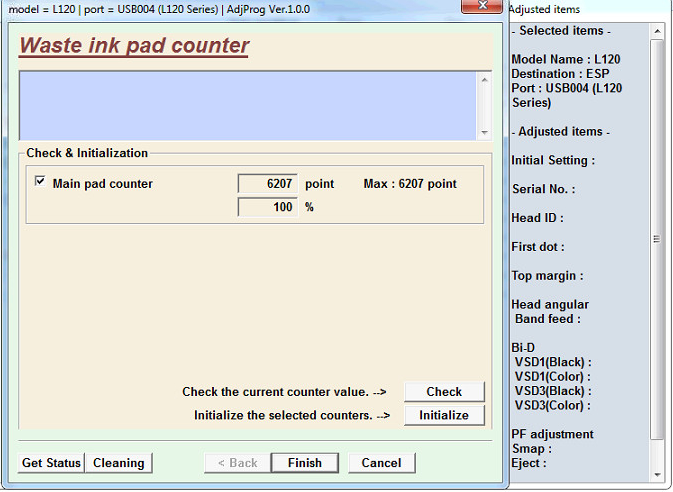Open the Cleaning function
The height and width of the screenshot is (492, 673).
[x=119, y=463]
